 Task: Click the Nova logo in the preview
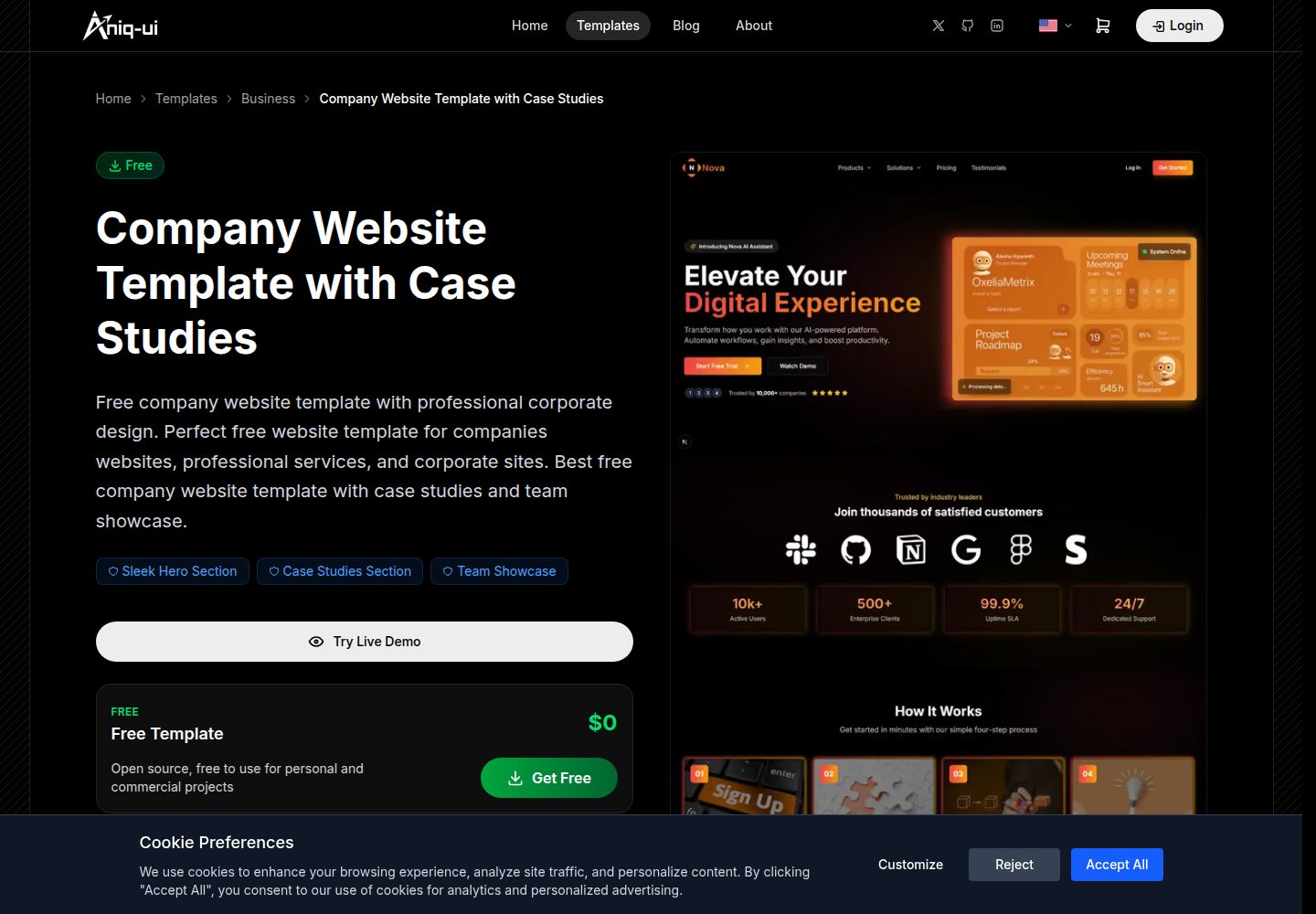[704, 168]
